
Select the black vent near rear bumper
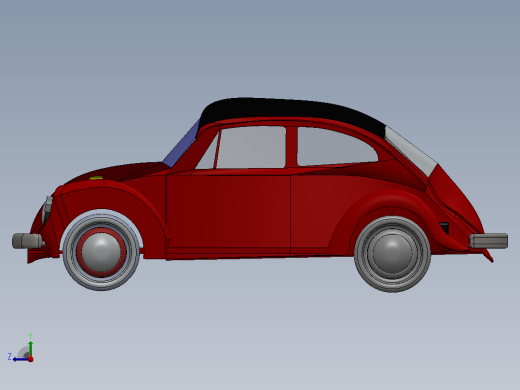(444, 228)
